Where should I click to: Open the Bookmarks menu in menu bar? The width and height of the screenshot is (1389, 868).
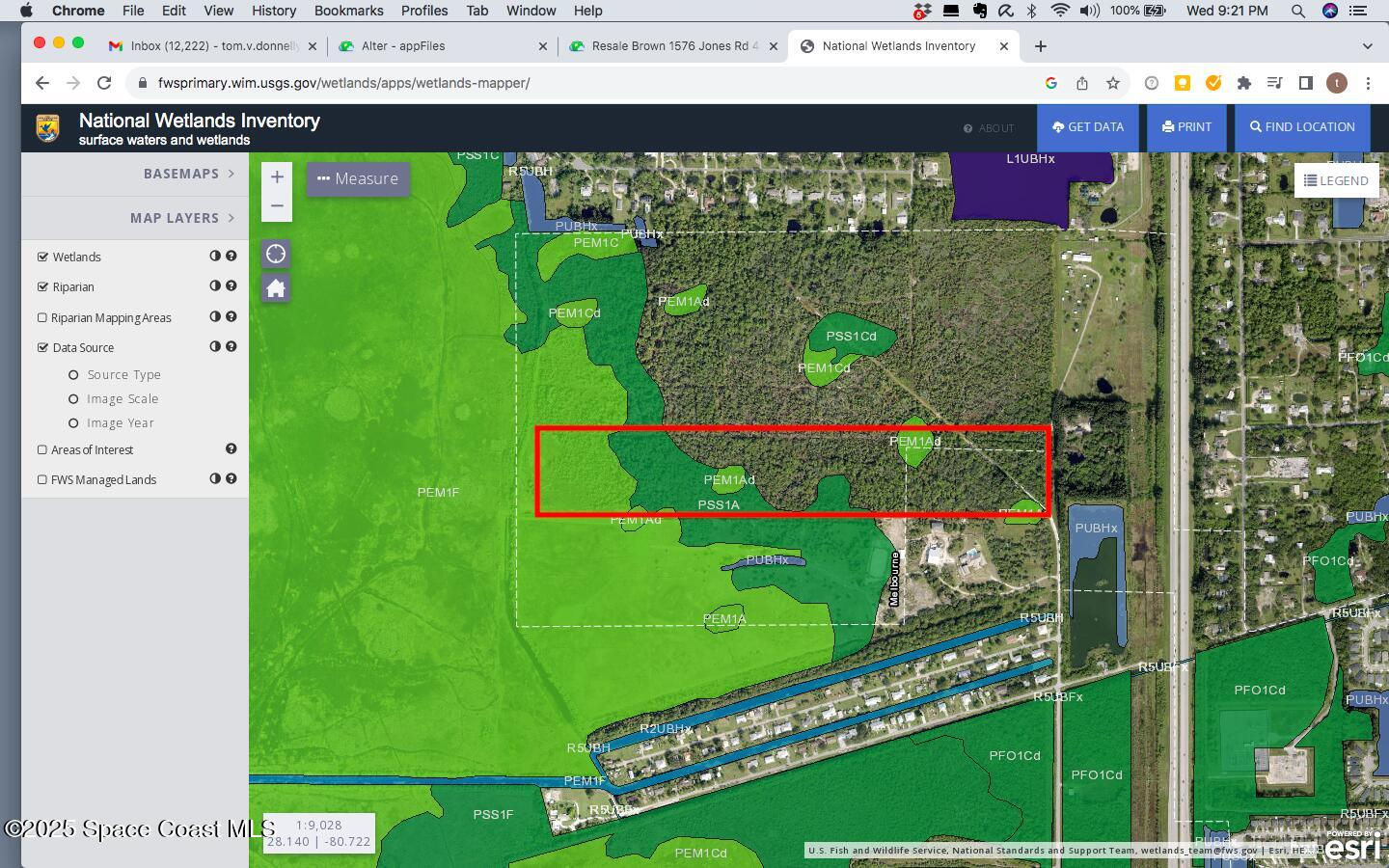(348, 11)
